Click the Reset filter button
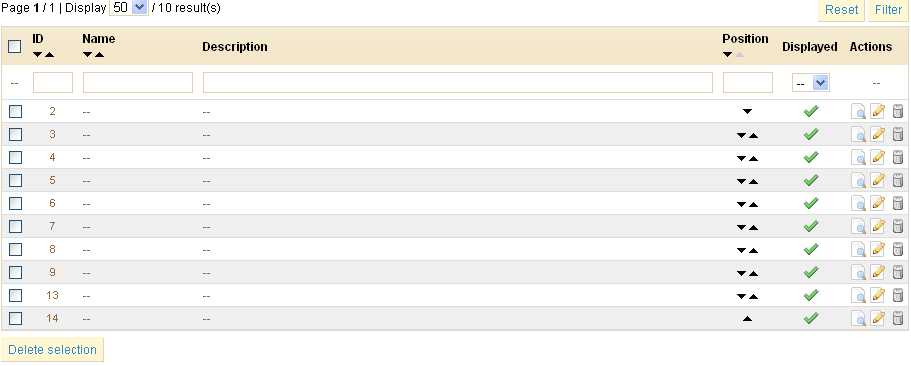This screenshot has width=911, height=366. point(841,10)
